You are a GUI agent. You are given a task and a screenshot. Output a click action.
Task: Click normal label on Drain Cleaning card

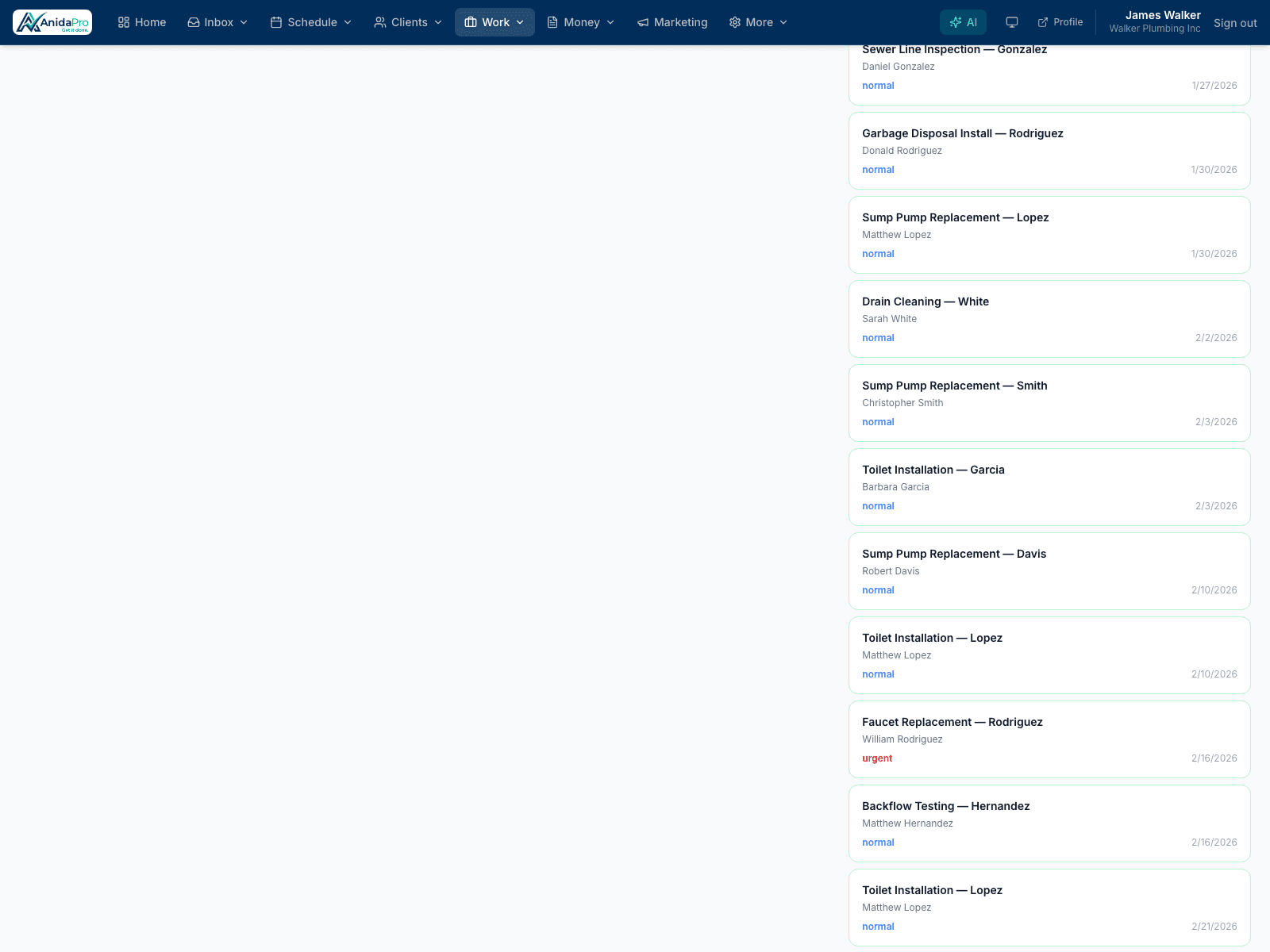[878, 338]
